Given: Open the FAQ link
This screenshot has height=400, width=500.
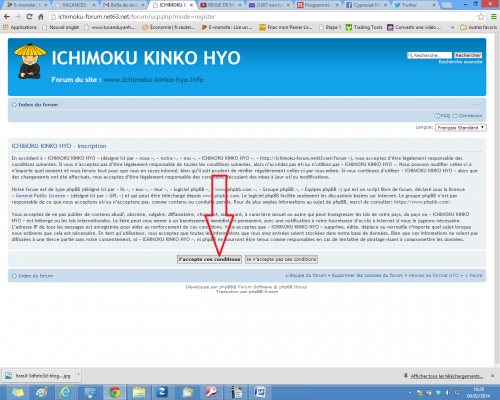Looking at the screenshot, I should [x=442, y=116].
